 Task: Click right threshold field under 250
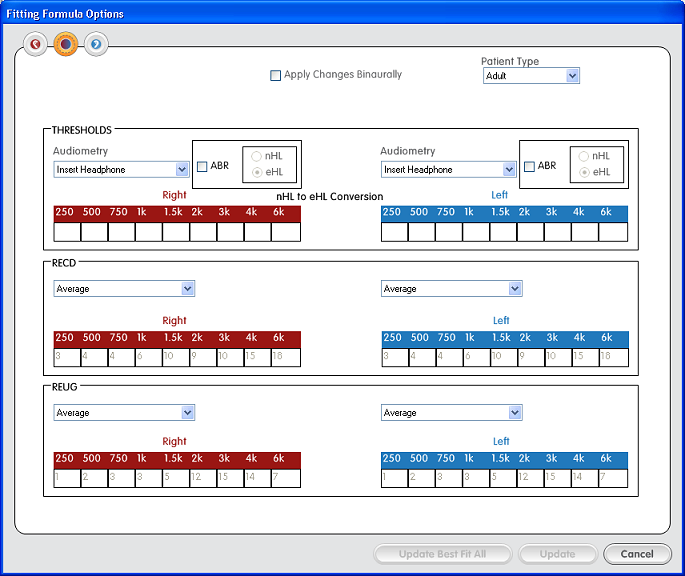click(67, 232)
